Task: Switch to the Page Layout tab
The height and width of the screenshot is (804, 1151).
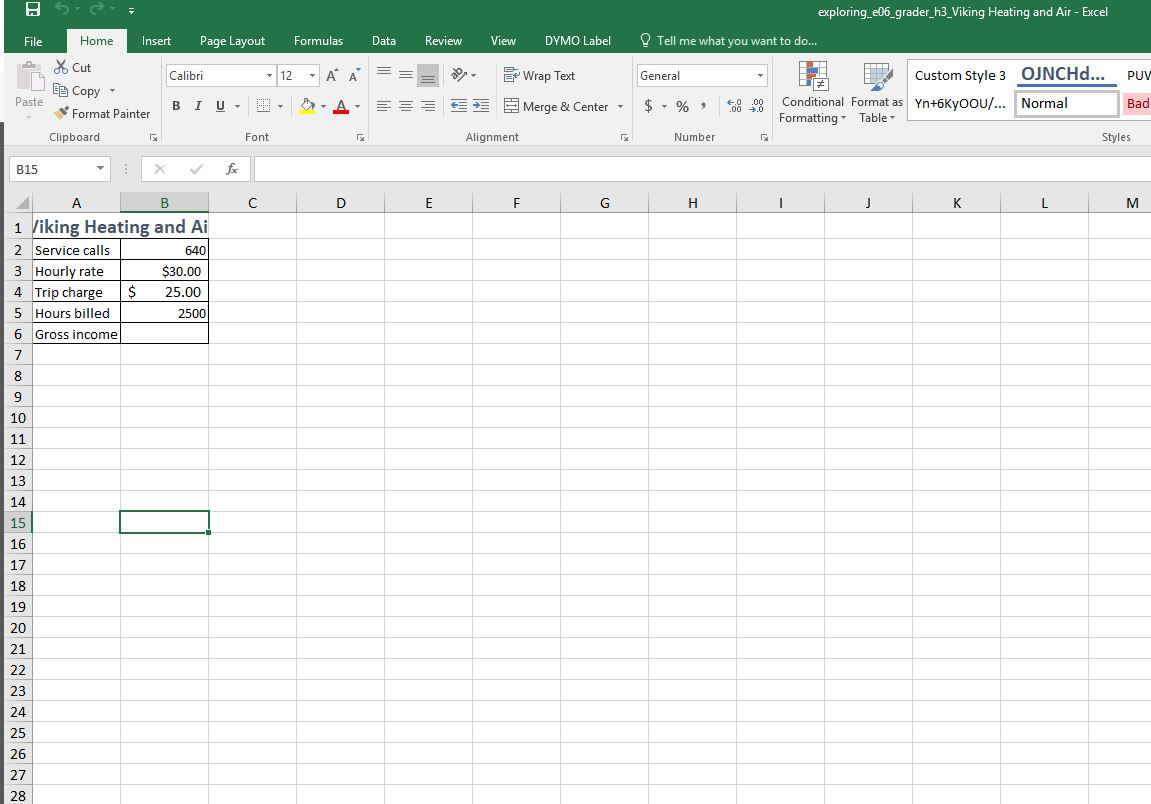Action: coord(232,41)
